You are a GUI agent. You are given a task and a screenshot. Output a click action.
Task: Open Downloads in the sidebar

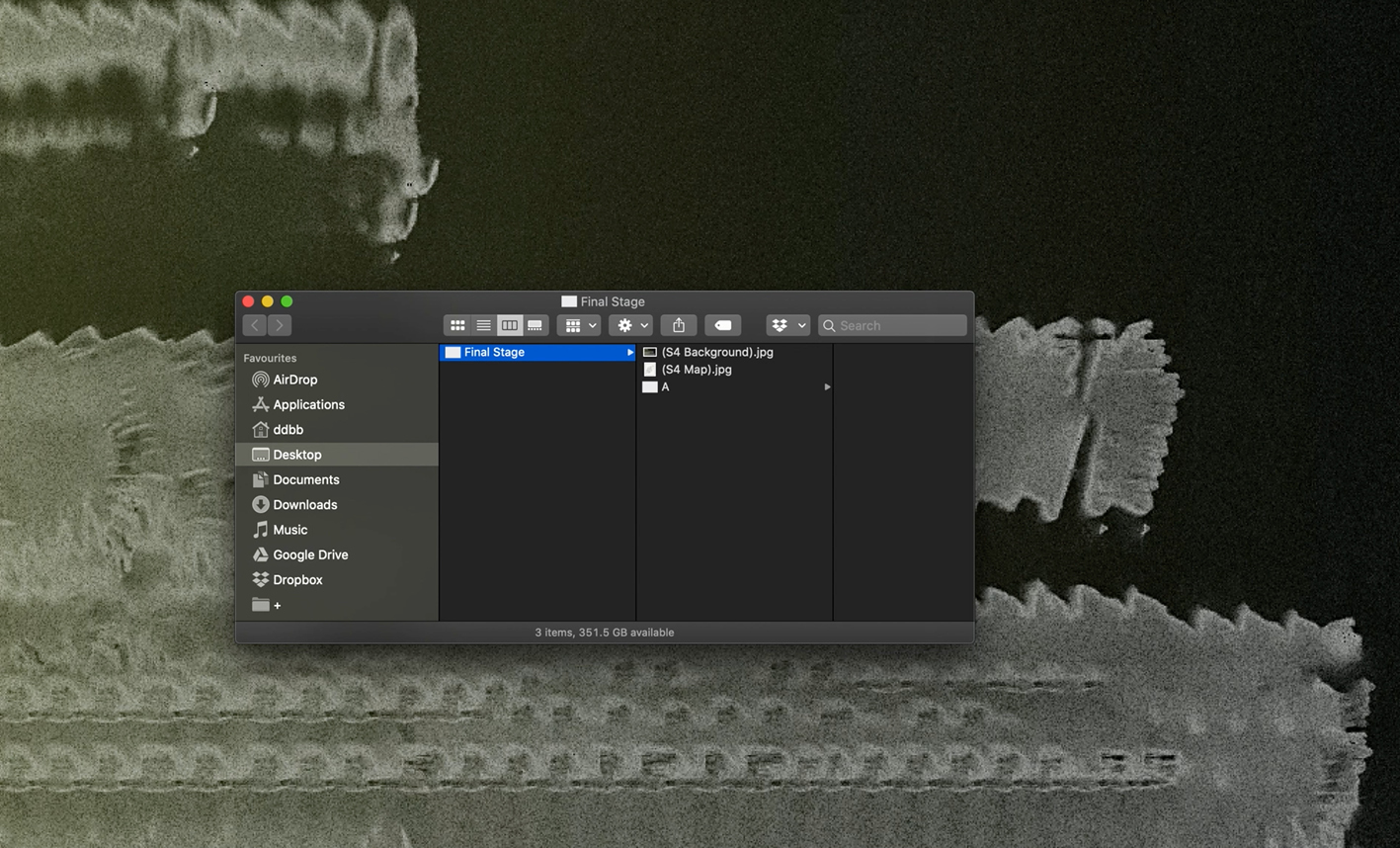pos(304,505)
